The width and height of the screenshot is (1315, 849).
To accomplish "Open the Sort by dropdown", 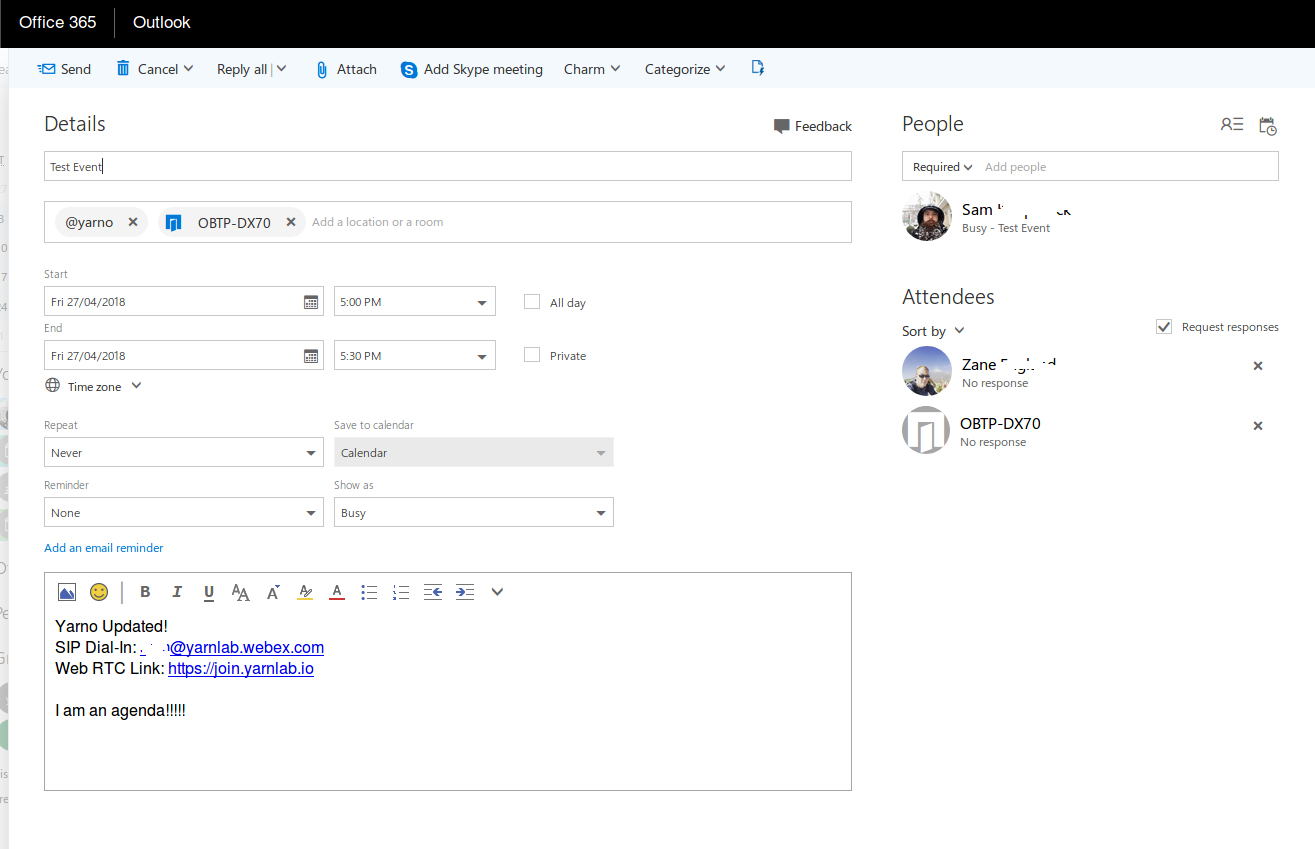I will (934, 331).
